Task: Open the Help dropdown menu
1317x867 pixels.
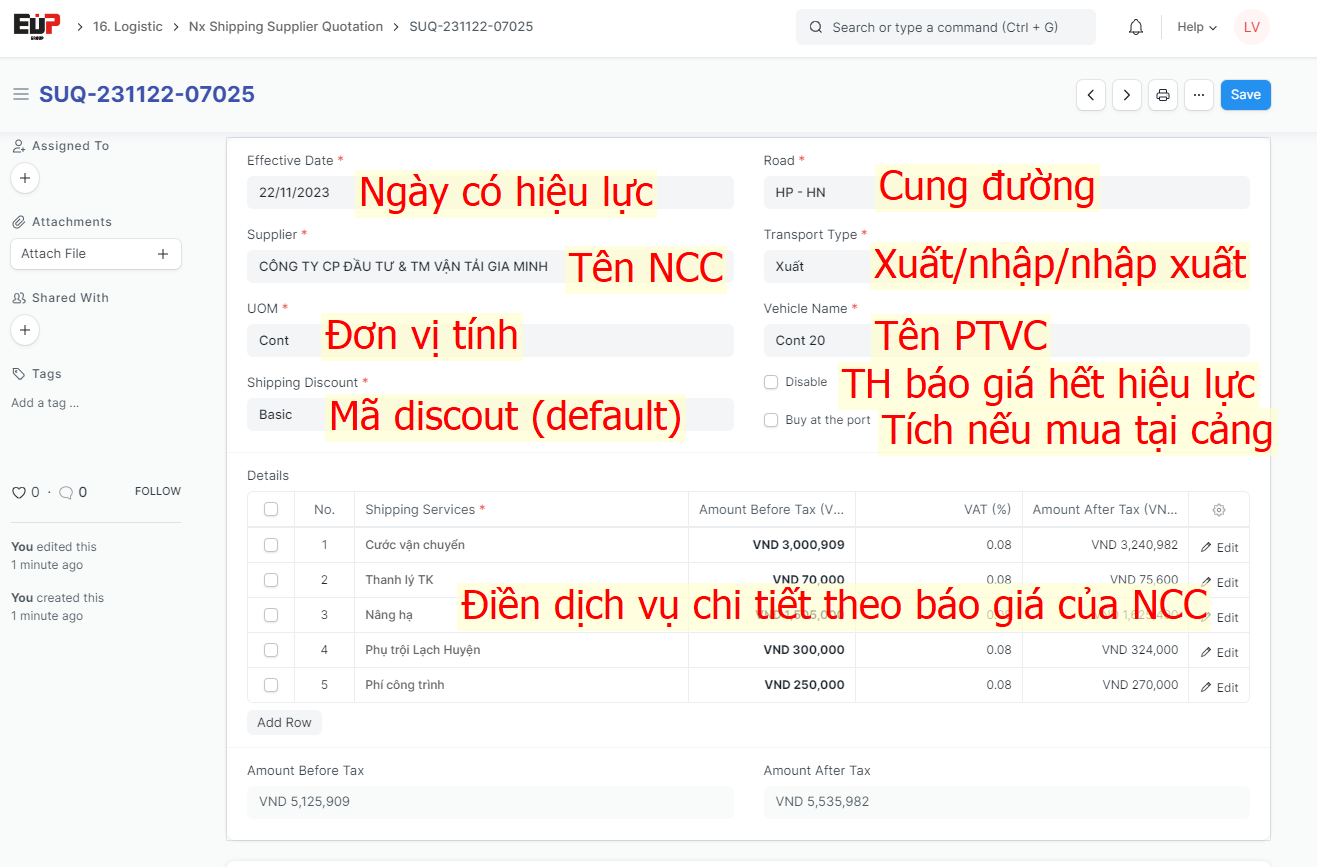Action: click(1196, 28)
